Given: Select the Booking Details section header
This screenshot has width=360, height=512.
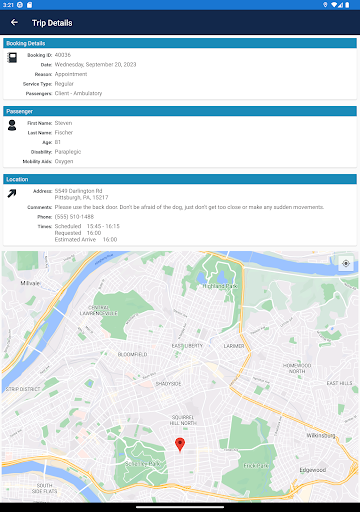Looking at the screenshot, I should [x=180, y=43].
